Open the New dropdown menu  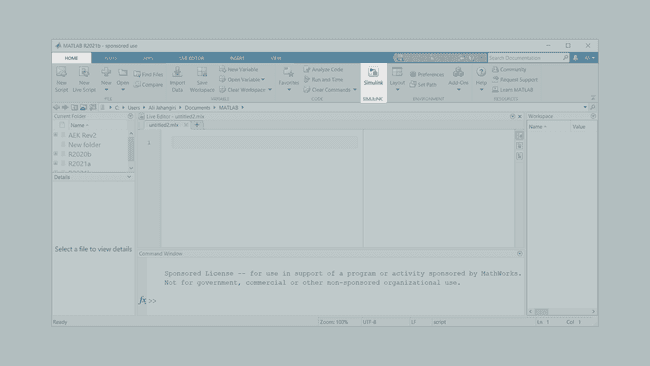(106, 90)
